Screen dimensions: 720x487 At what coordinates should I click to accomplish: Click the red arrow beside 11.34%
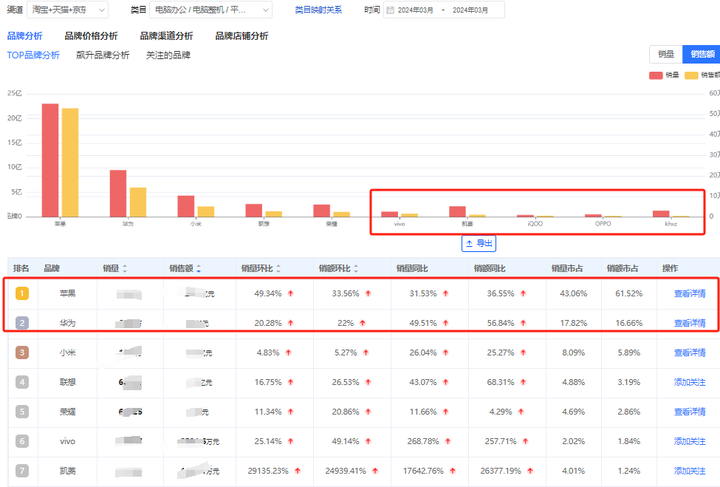pos(290,412)
